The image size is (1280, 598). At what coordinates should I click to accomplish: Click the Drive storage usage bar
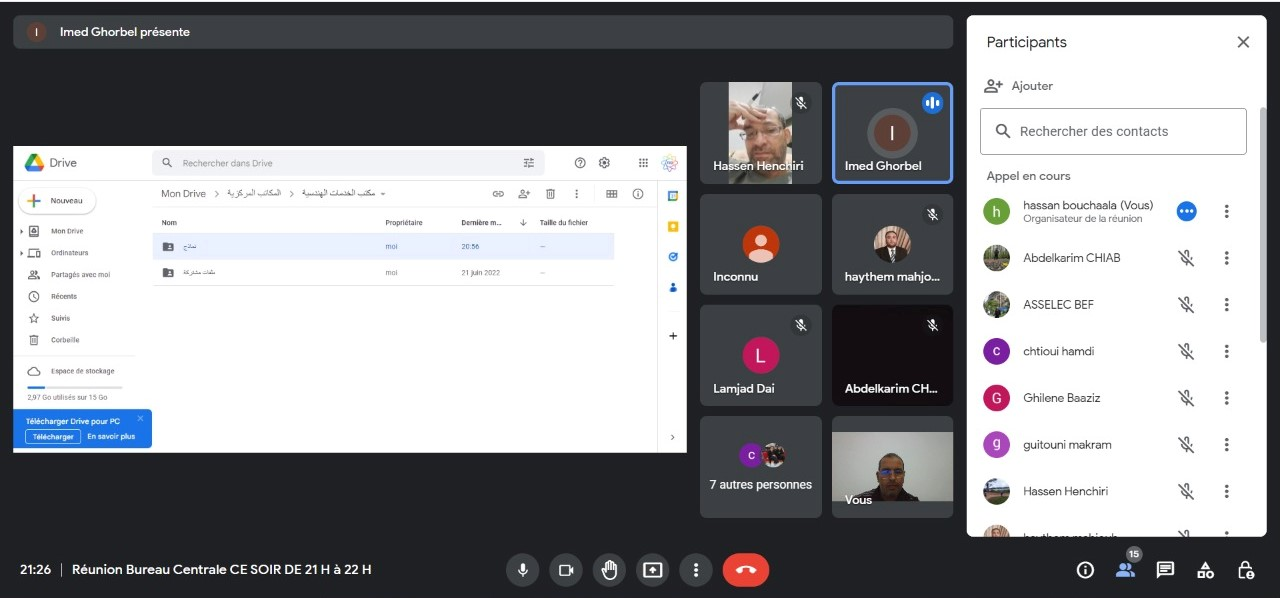(x=75, y=387)
